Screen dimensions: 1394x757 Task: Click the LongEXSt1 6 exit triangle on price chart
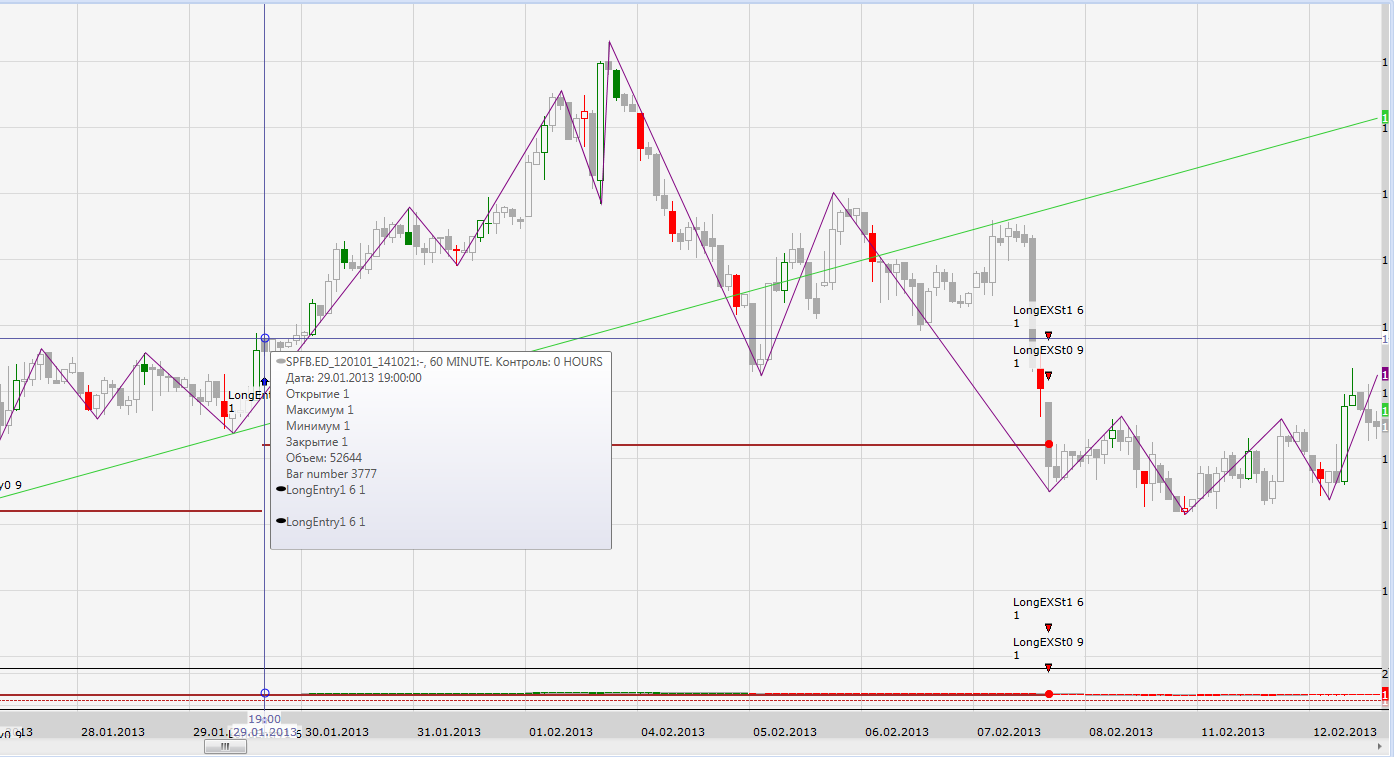point(1048,335)
